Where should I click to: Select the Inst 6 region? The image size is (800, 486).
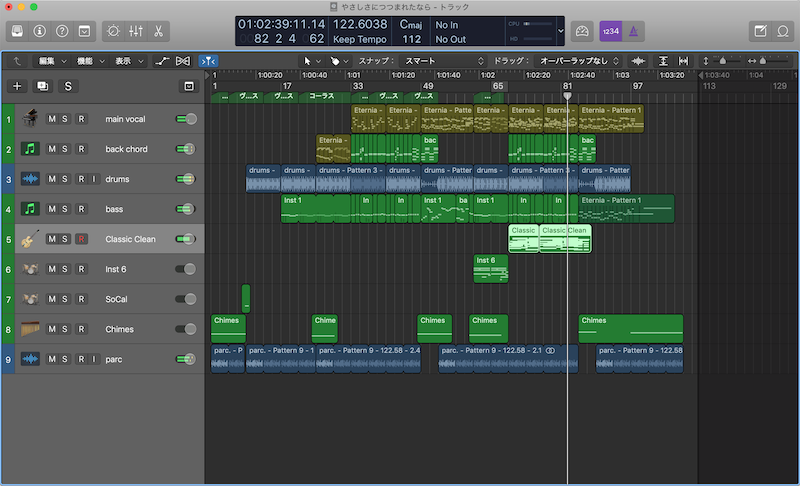click(x=490, y=269)
